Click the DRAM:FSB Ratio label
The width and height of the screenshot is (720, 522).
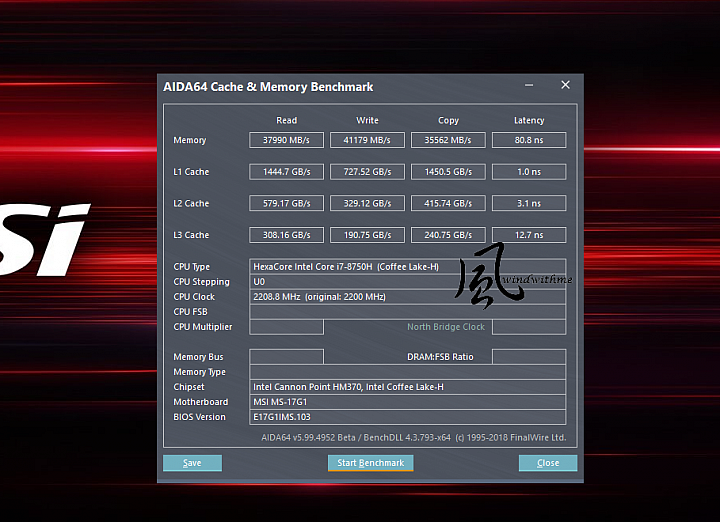click(440, 357)
